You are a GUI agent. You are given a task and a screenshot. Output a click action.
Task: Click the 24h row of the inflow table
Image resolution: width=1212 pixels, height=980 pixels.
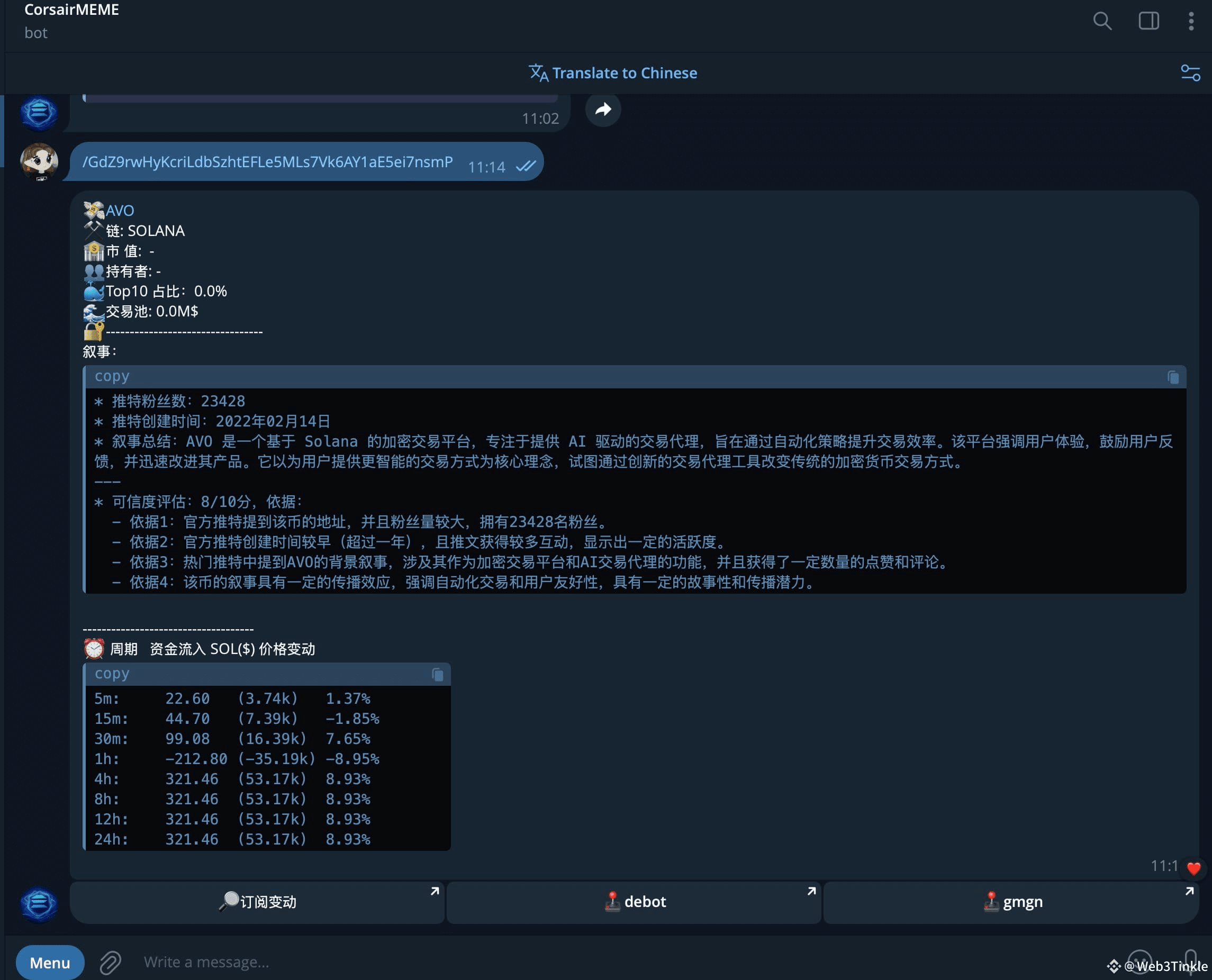pyautogui.click(x=232, y=840)
